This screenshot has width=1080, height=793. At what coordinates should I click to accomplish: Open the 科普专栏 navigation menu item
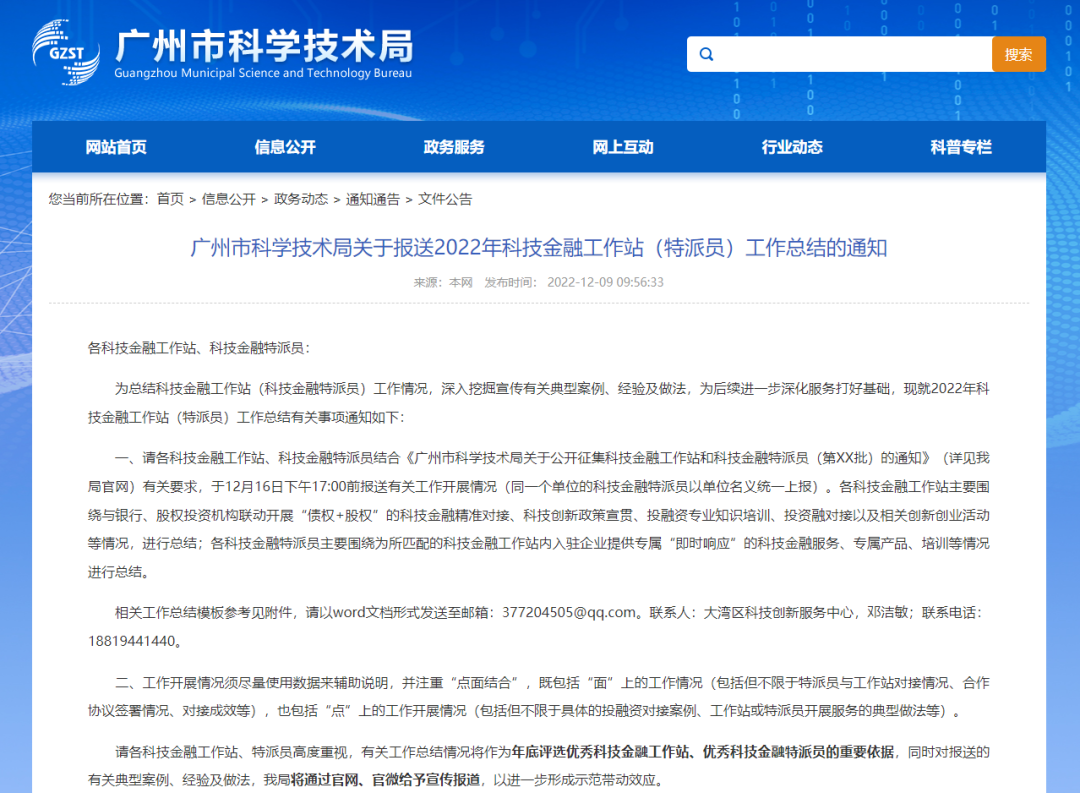961,147
